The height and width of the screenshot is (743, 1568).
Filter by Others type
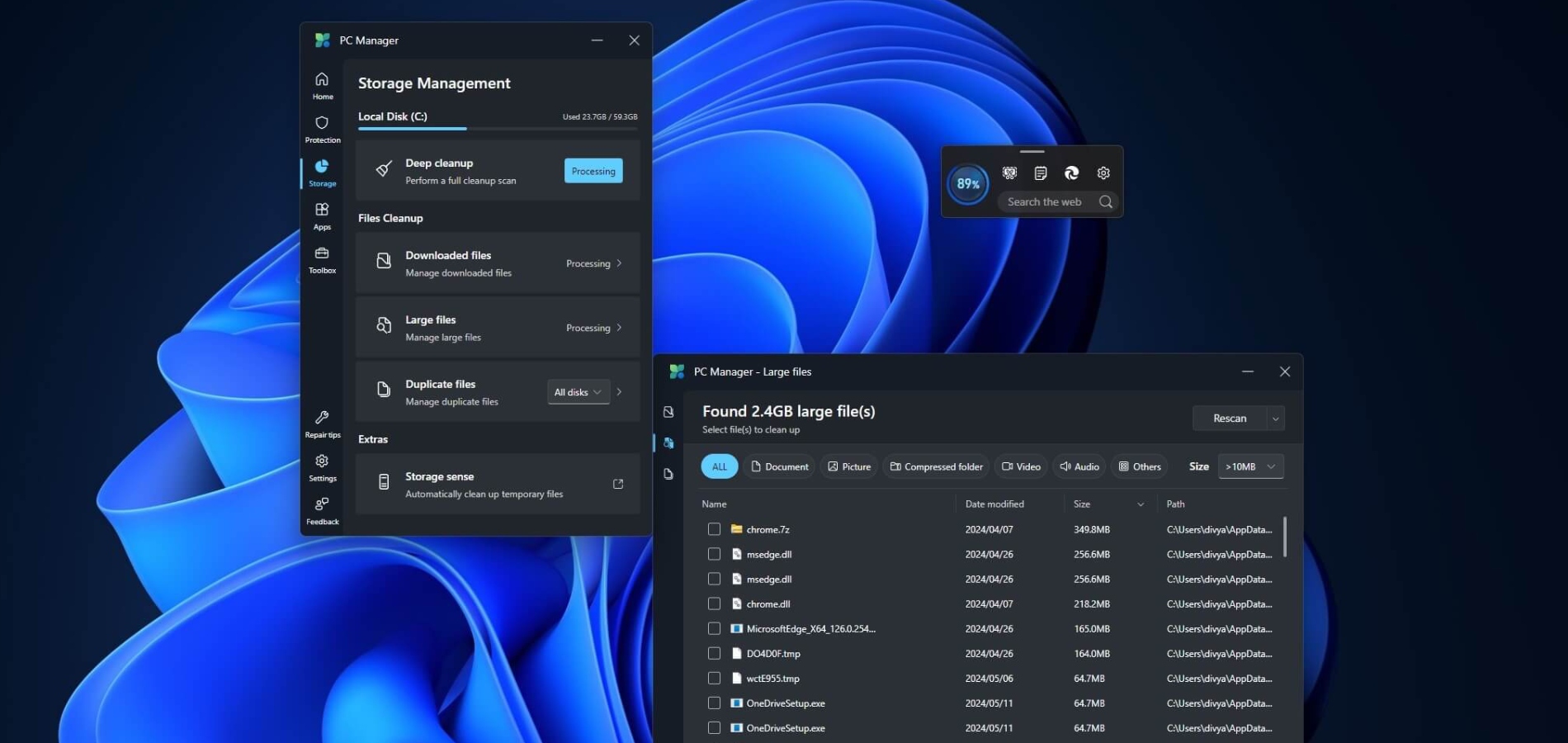click(1140, 466)
